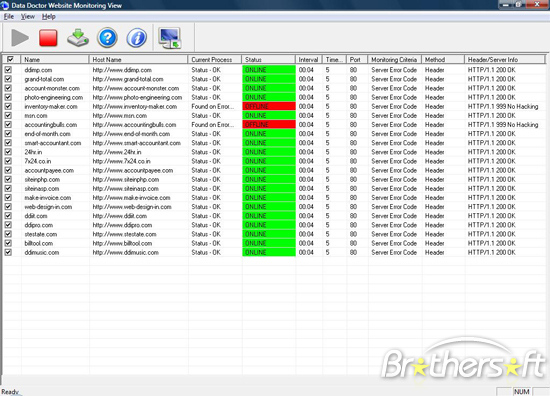Click 'HTTP/1.1 999 No Hacking' for inventory-maker.com
550x396 pixels.
point(503,106)
